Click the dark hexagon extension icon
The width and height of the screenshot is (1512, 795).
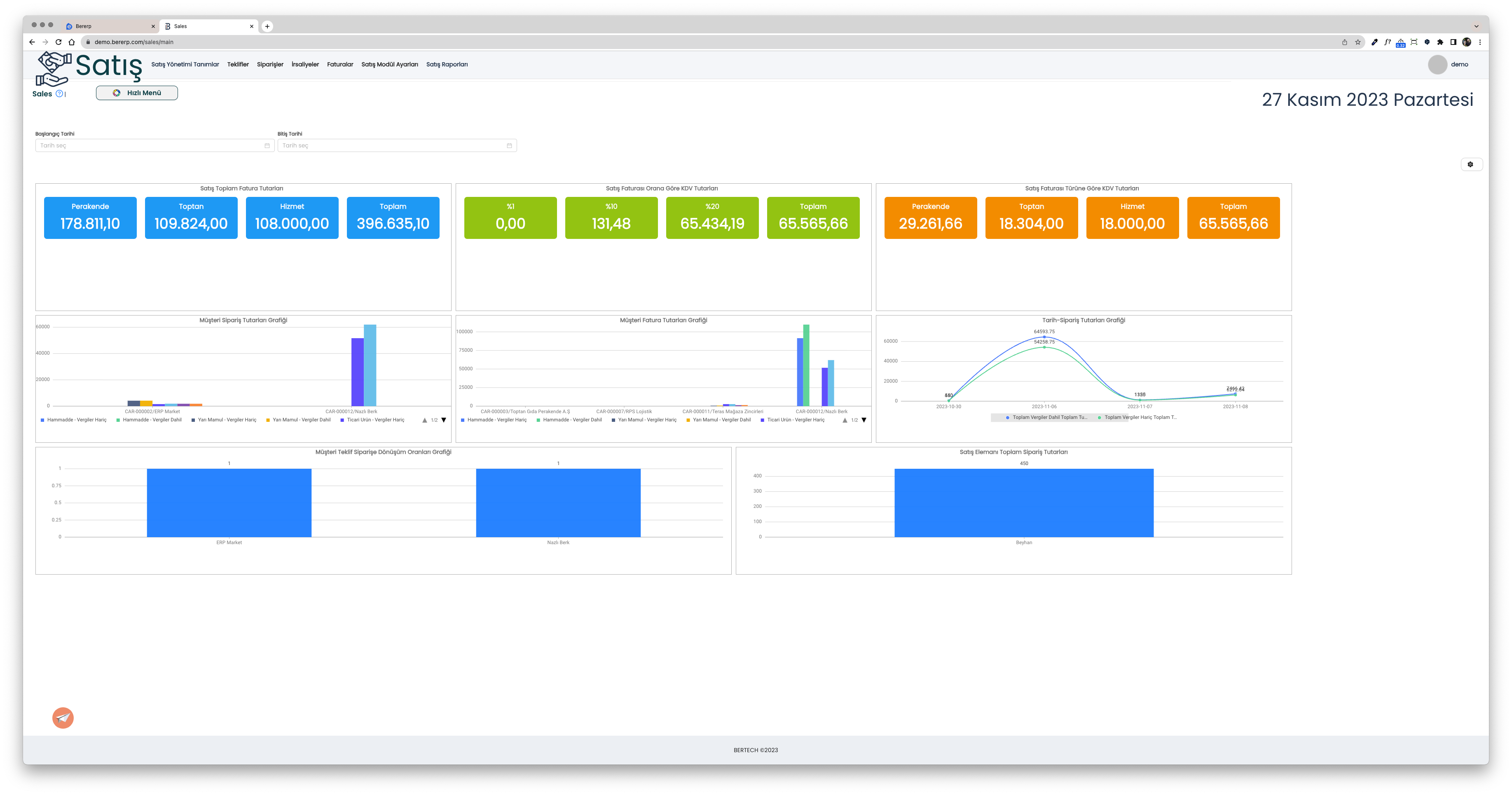coord(1427,42)
